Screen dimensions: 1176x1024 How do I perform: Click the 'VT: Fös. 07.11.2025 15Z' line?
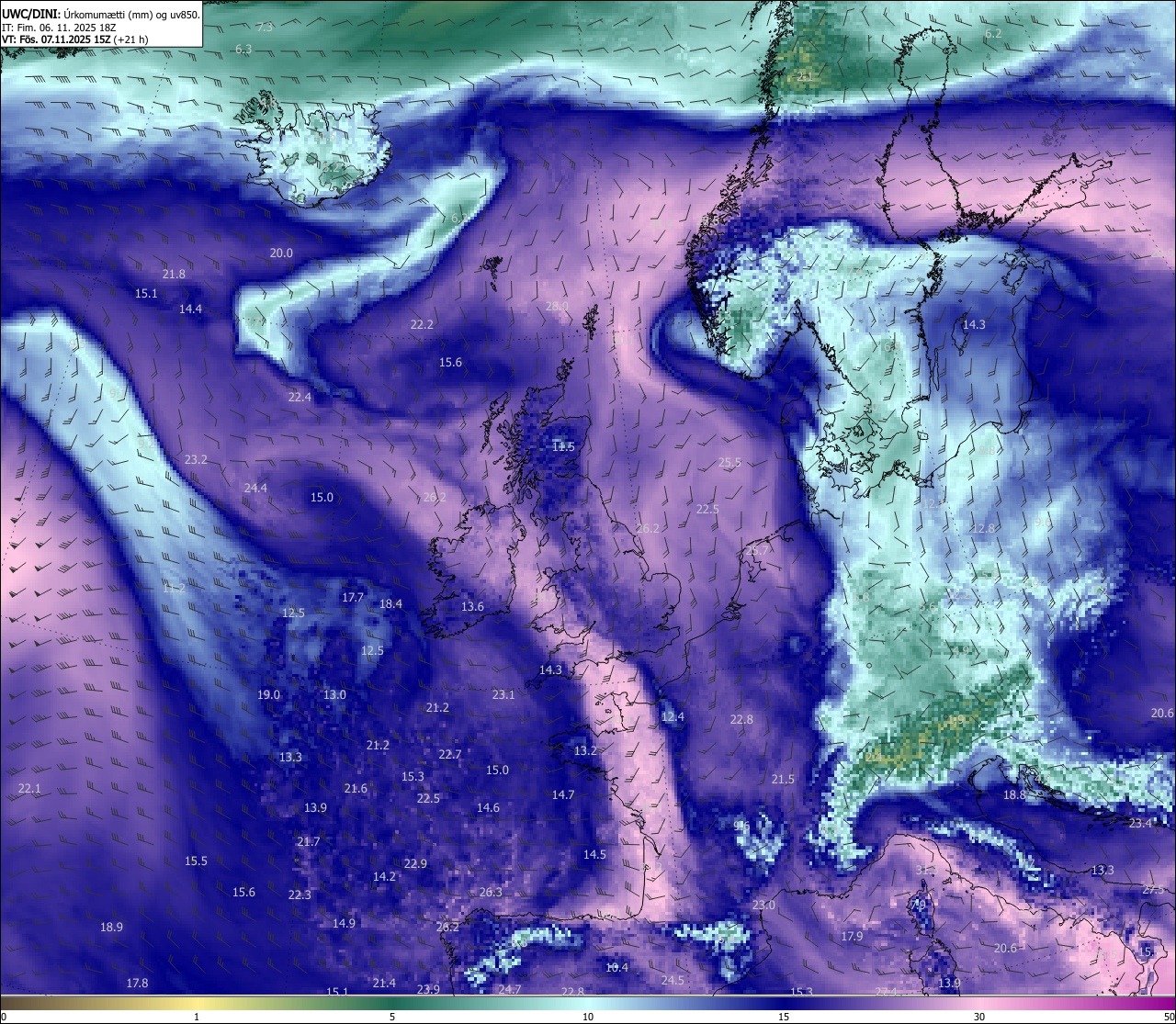click(x=74, y=39)
